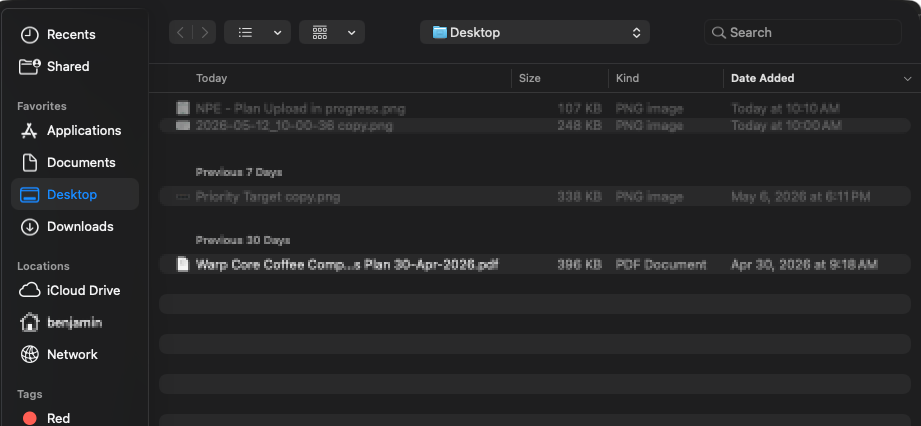Open the Shared sidebar item
The image size is (921, 426).
click(x=75, y=66)
